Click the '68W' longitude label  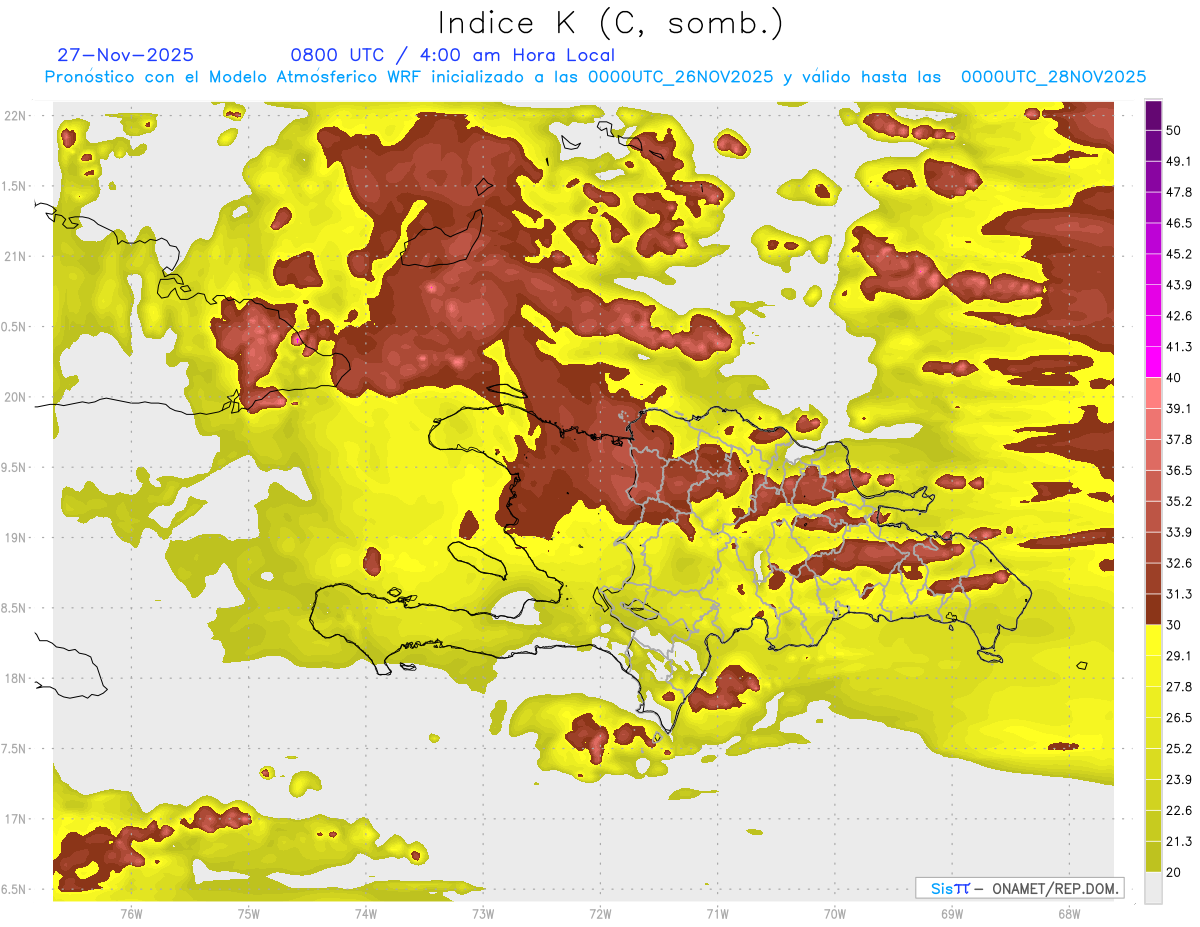[x=1069, y=914]
